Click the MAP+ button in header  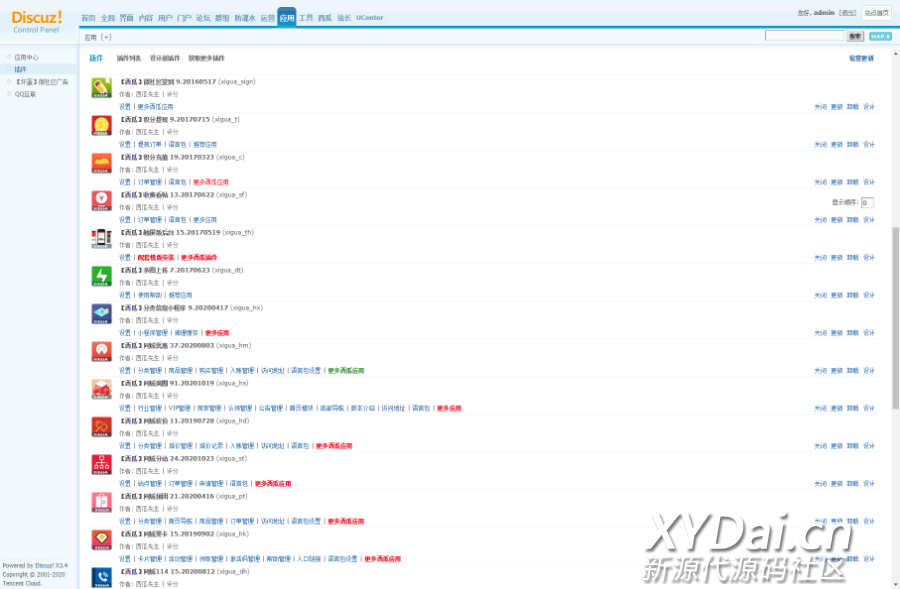tap(880, 36)
